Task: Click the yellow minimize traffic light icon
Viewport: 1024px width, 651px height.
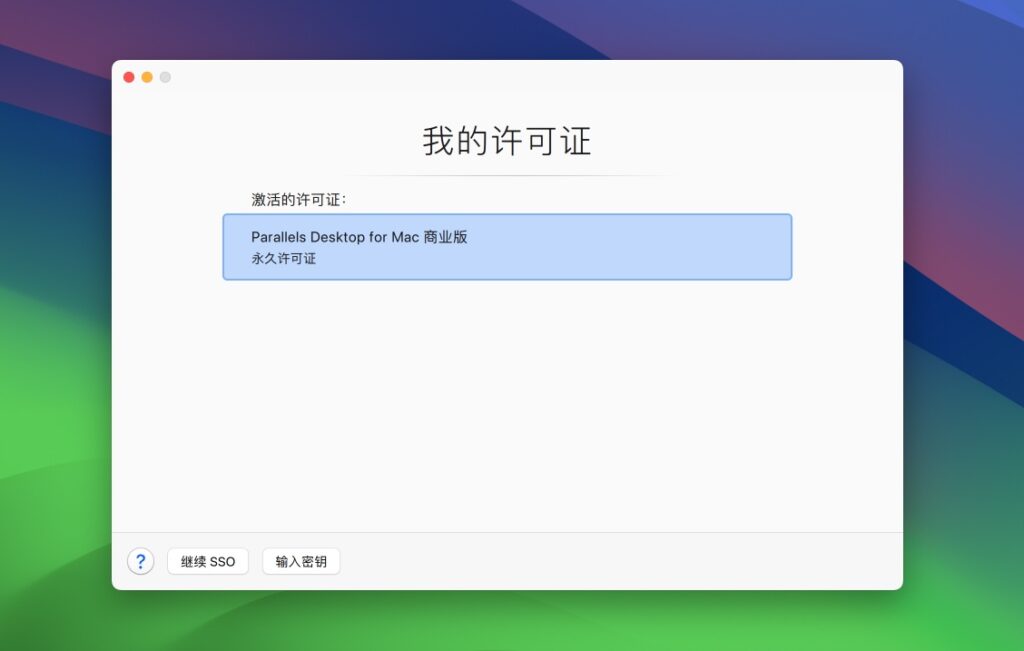Action: 147,76
